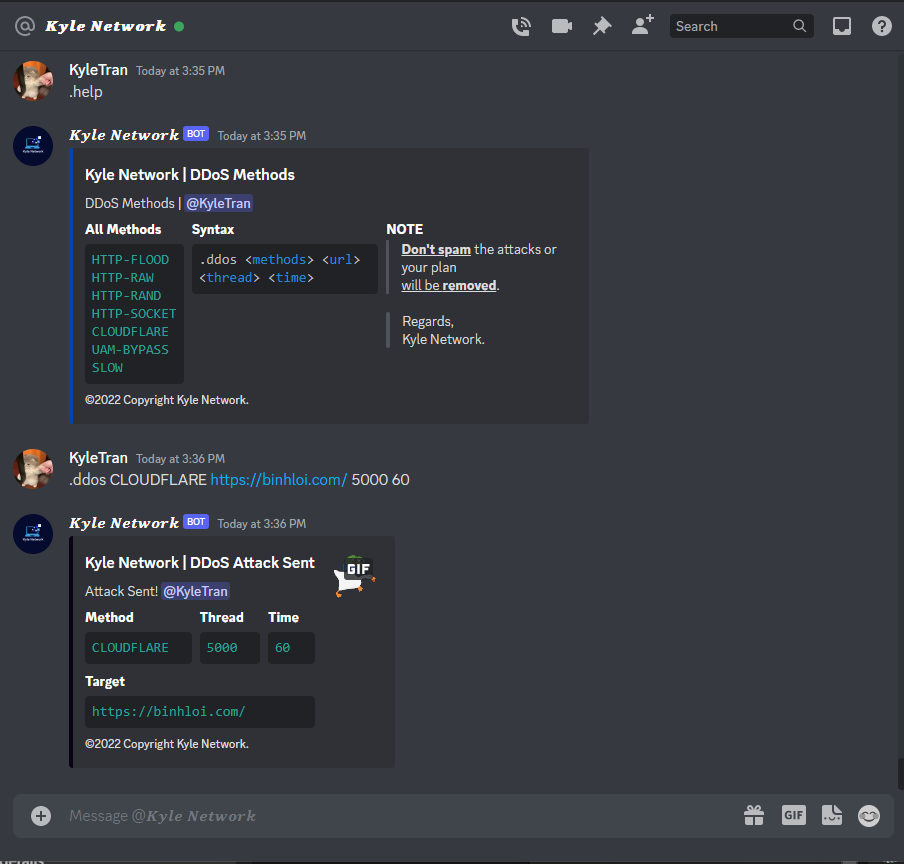Click CLOUDFLARE under the Method field
Viewport: 904px width, 864px height.
point(130,648)
